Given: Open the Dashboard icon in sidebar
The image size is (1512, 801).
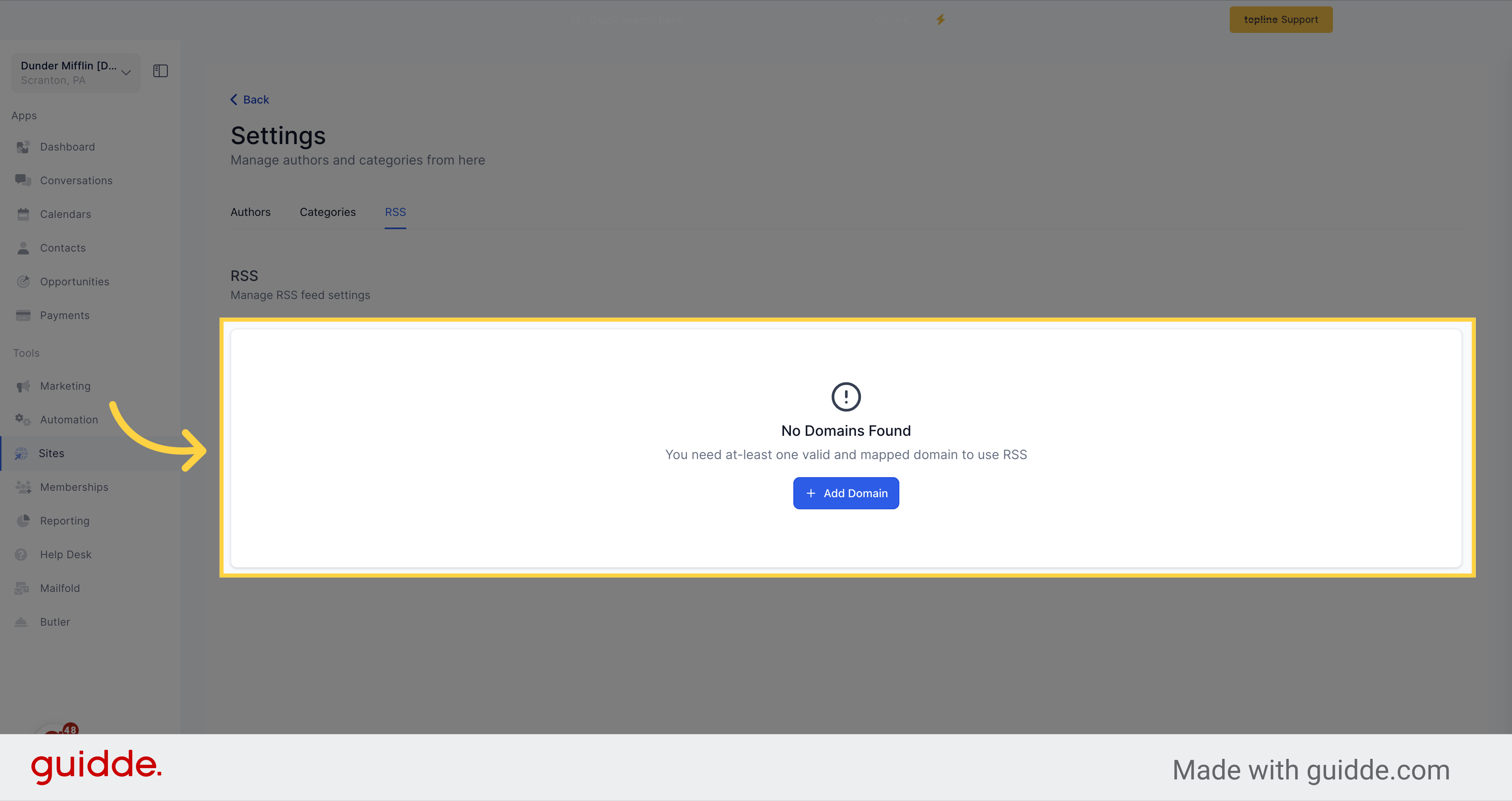Looking at the screenshot, I should click(x=23, y=147).
